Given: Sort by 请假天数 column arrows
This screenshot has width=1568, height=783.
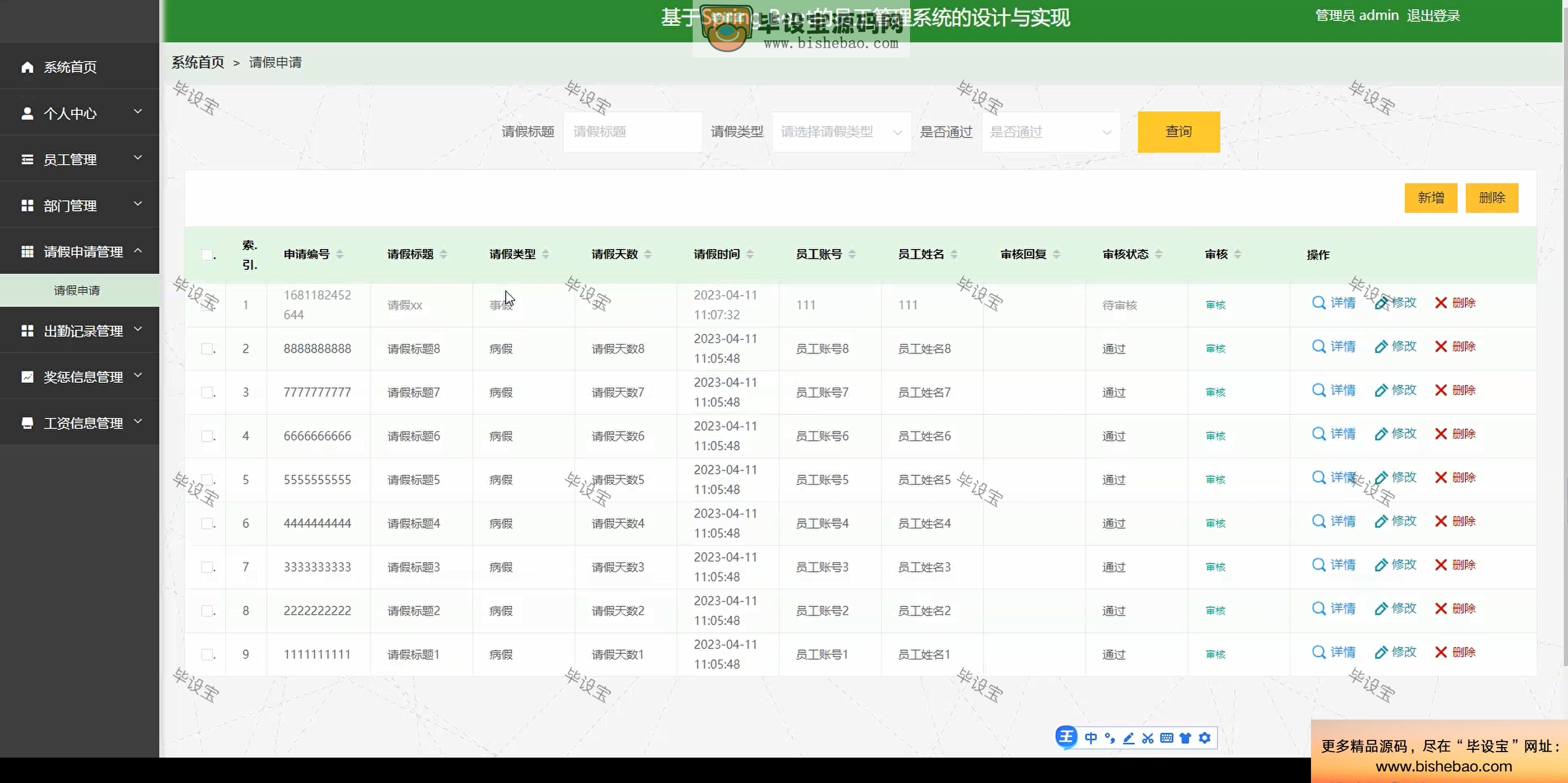Looking at the screenshot, I should click(647, 254).
